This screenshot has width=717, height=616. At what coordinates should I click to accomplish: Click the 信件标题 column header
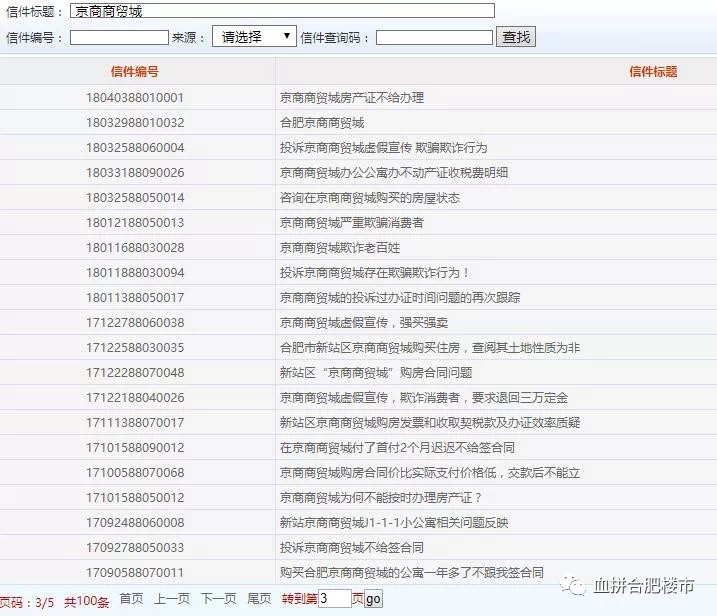(653, 71)
